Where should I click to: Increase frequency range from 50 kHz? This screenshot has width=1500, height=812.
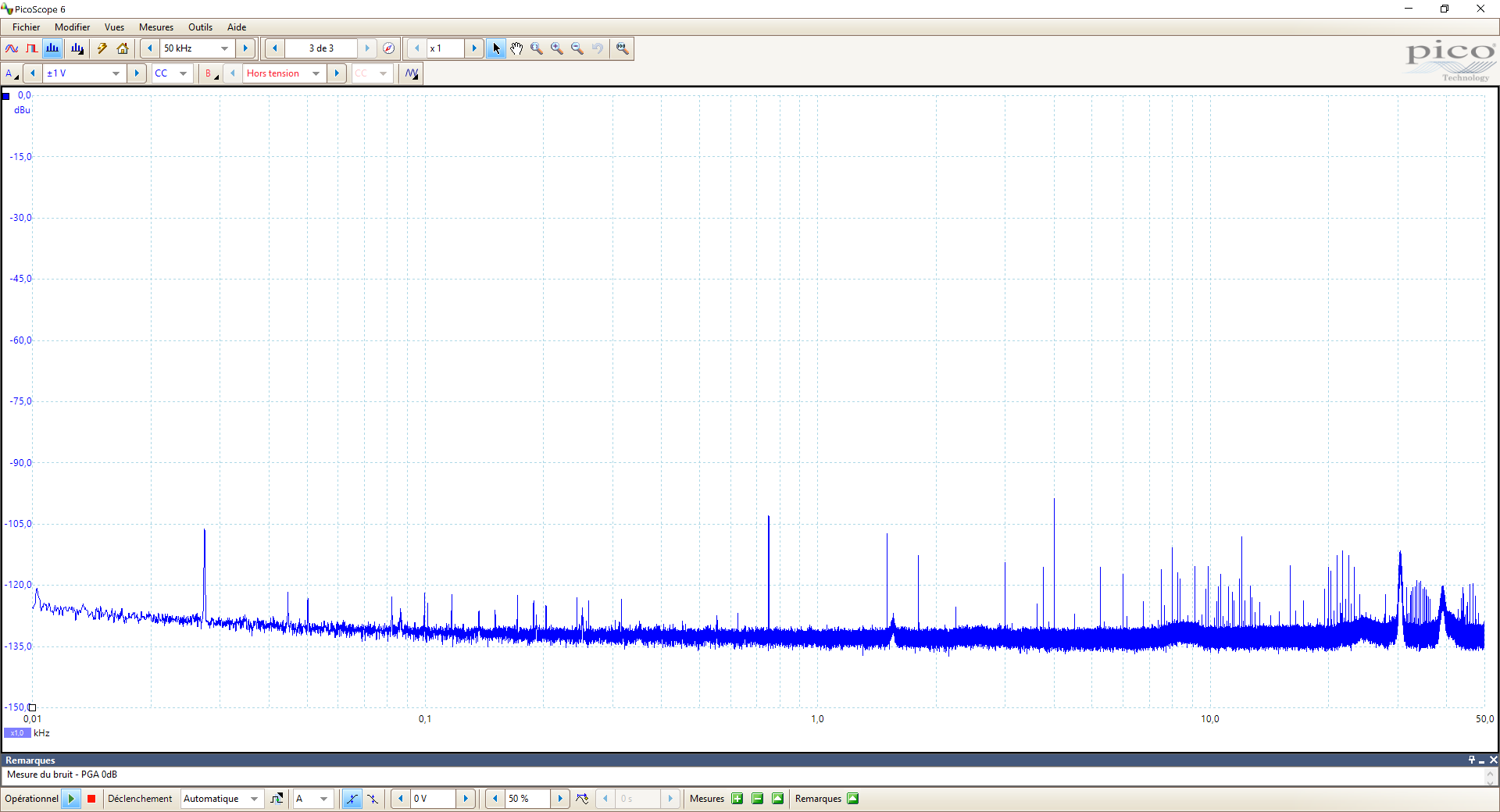[x=245, y=48]
